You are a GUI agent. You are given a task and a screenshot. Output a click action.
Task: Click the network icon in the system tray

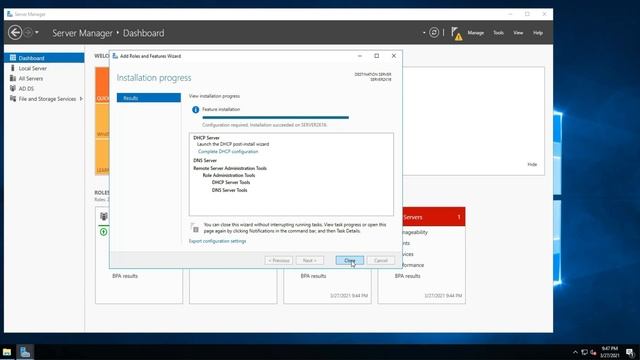[x=584, y=352]
